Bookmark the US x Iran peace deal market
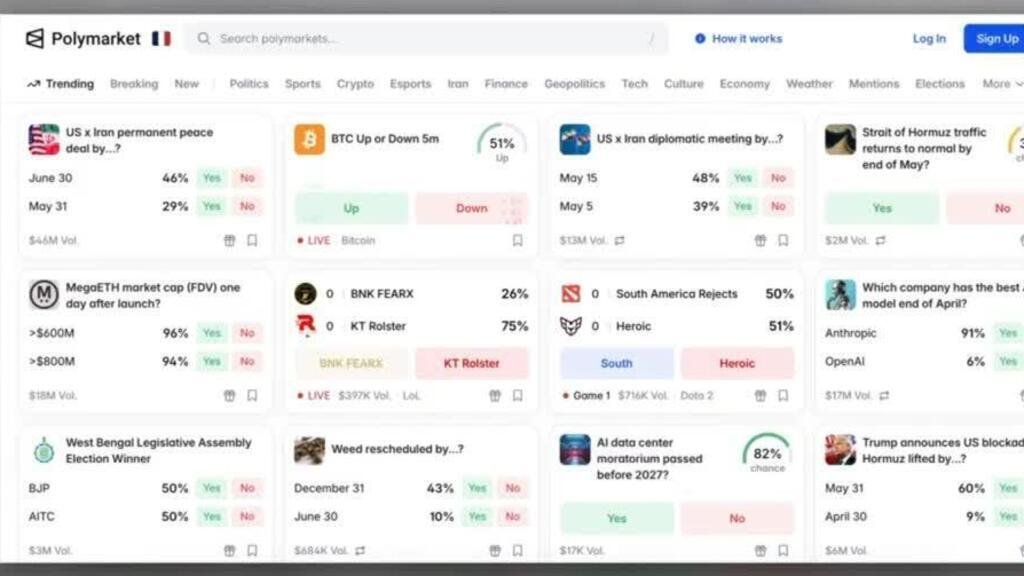The image size is (1024, 576). tap(252, 240)
